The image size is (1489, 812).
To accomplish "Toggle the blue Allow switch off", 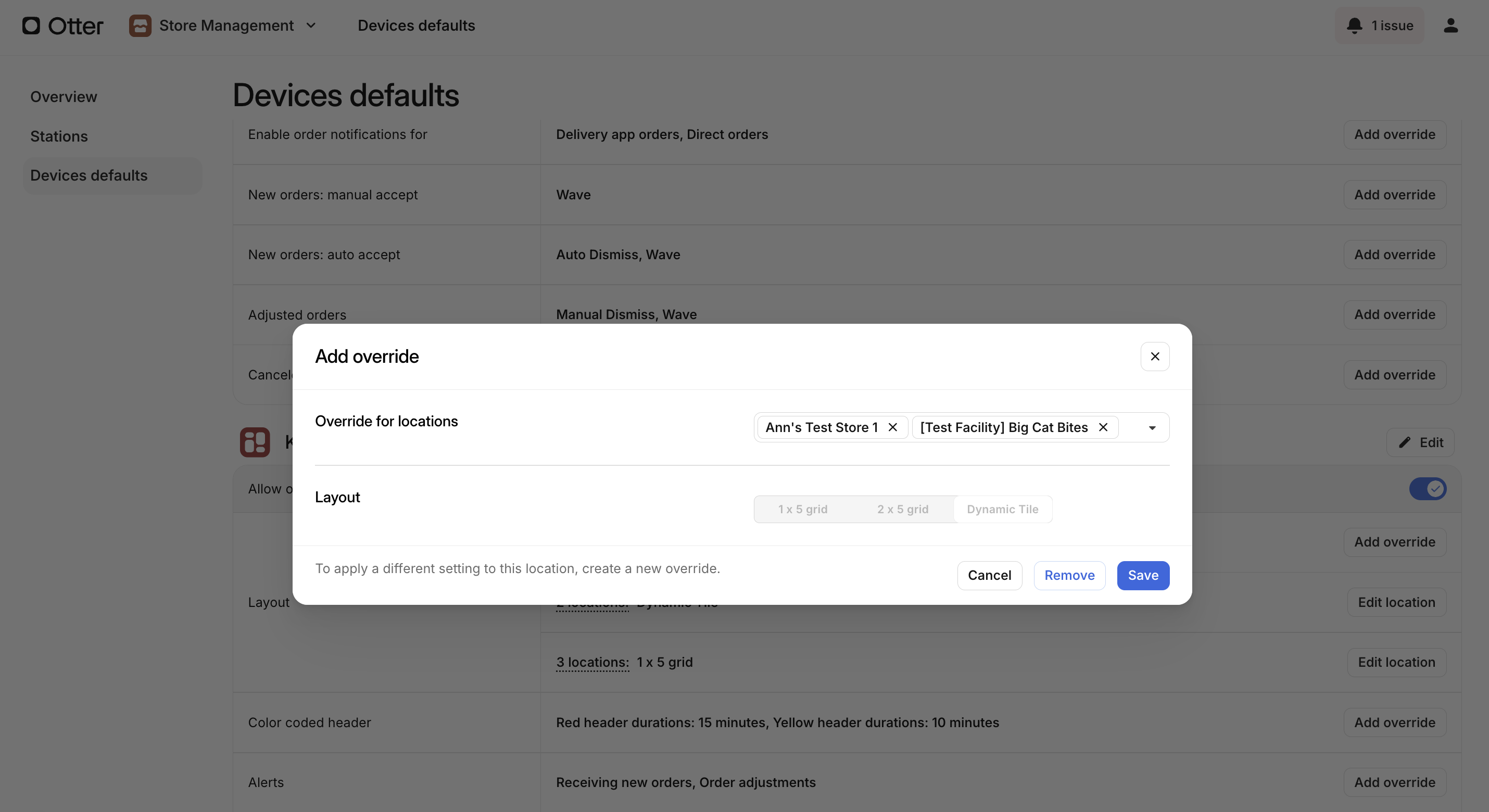I will 1427,489.
